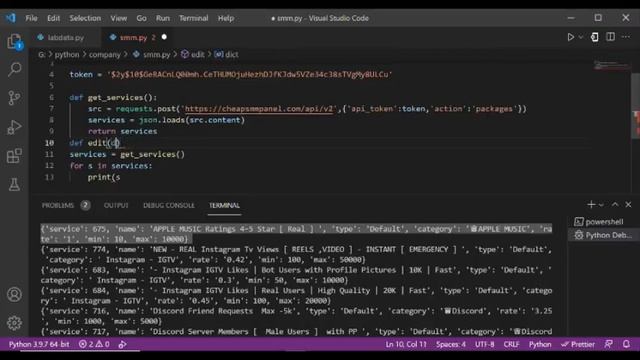Expand the run button dropdown arrow
The height and width of the screenshot is (360, 640).
(x=580, y=37)
